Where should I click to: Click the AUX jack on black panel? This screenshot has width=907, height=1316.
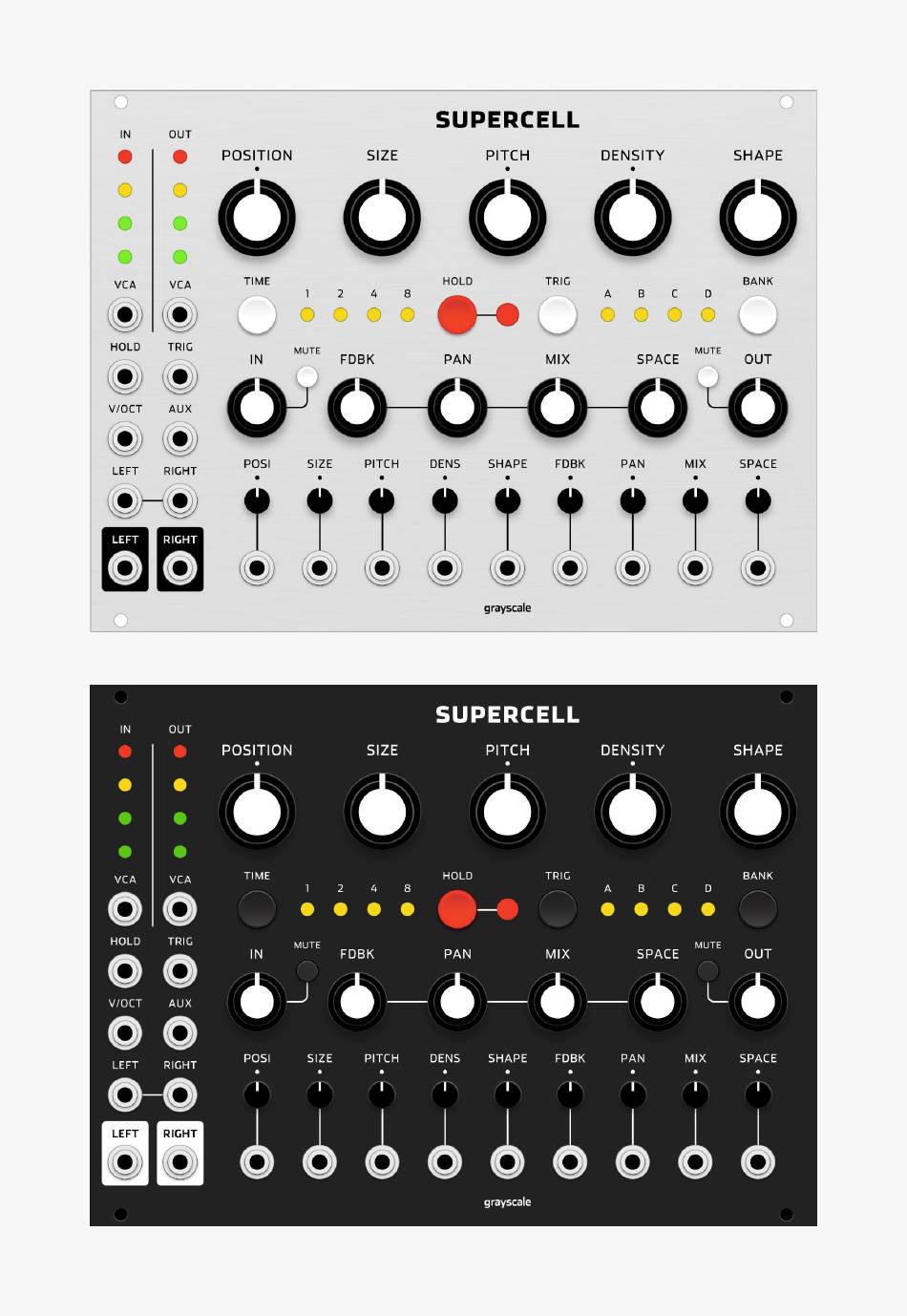pos(180,1032)
